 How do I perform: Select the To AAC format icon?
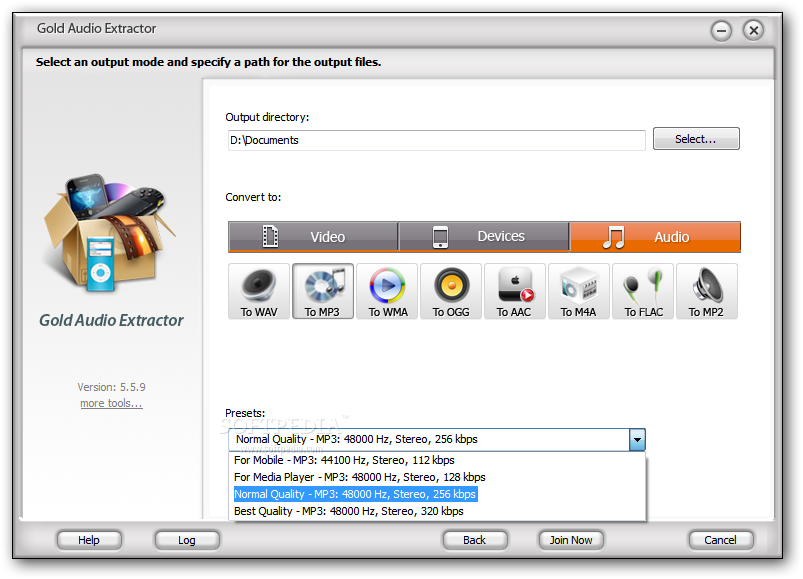pos(515,291)
